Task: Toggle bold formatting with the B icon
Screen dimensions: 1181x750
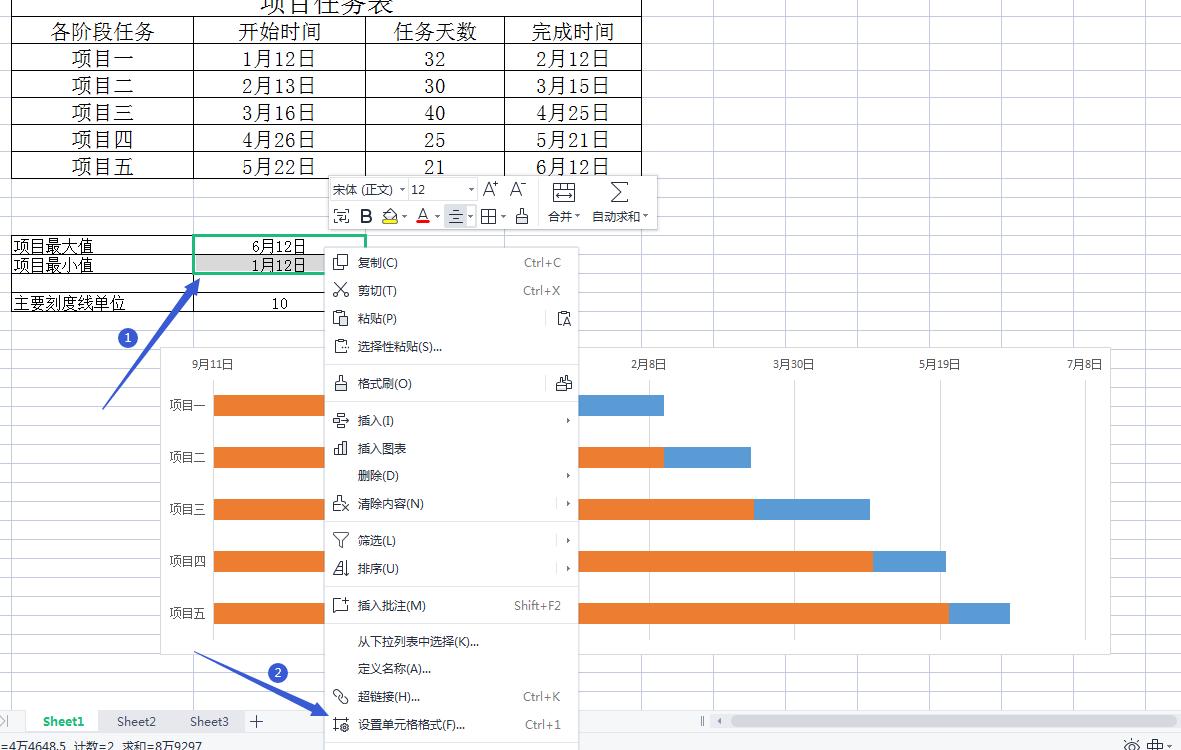Action: click(x=366, y=216)
